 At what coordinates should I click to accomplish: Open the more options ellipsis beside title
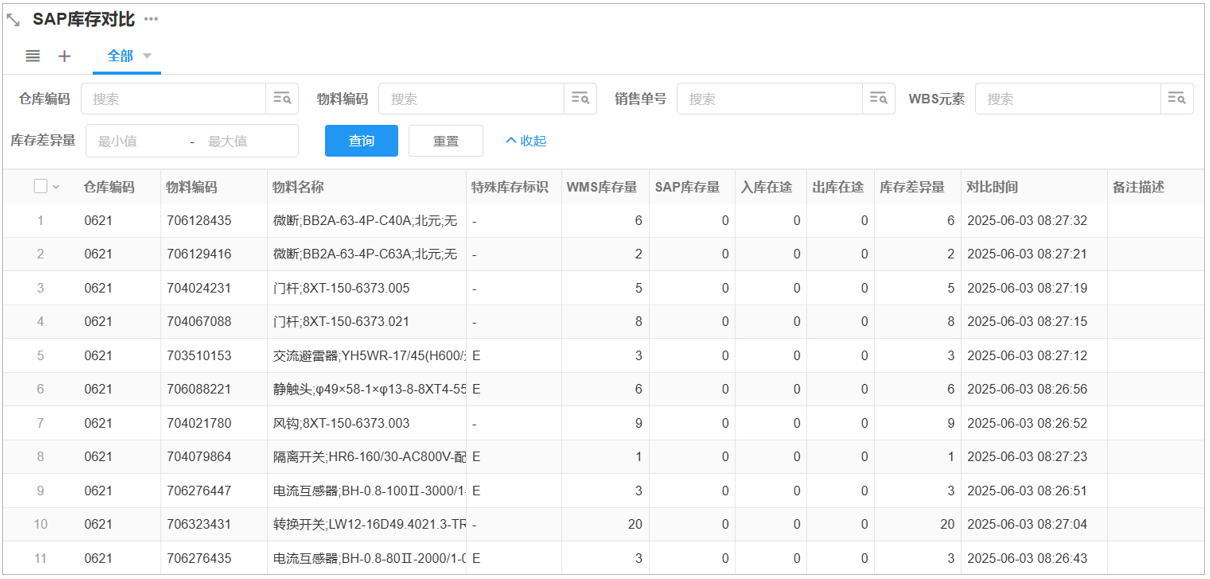click(151, 19)
